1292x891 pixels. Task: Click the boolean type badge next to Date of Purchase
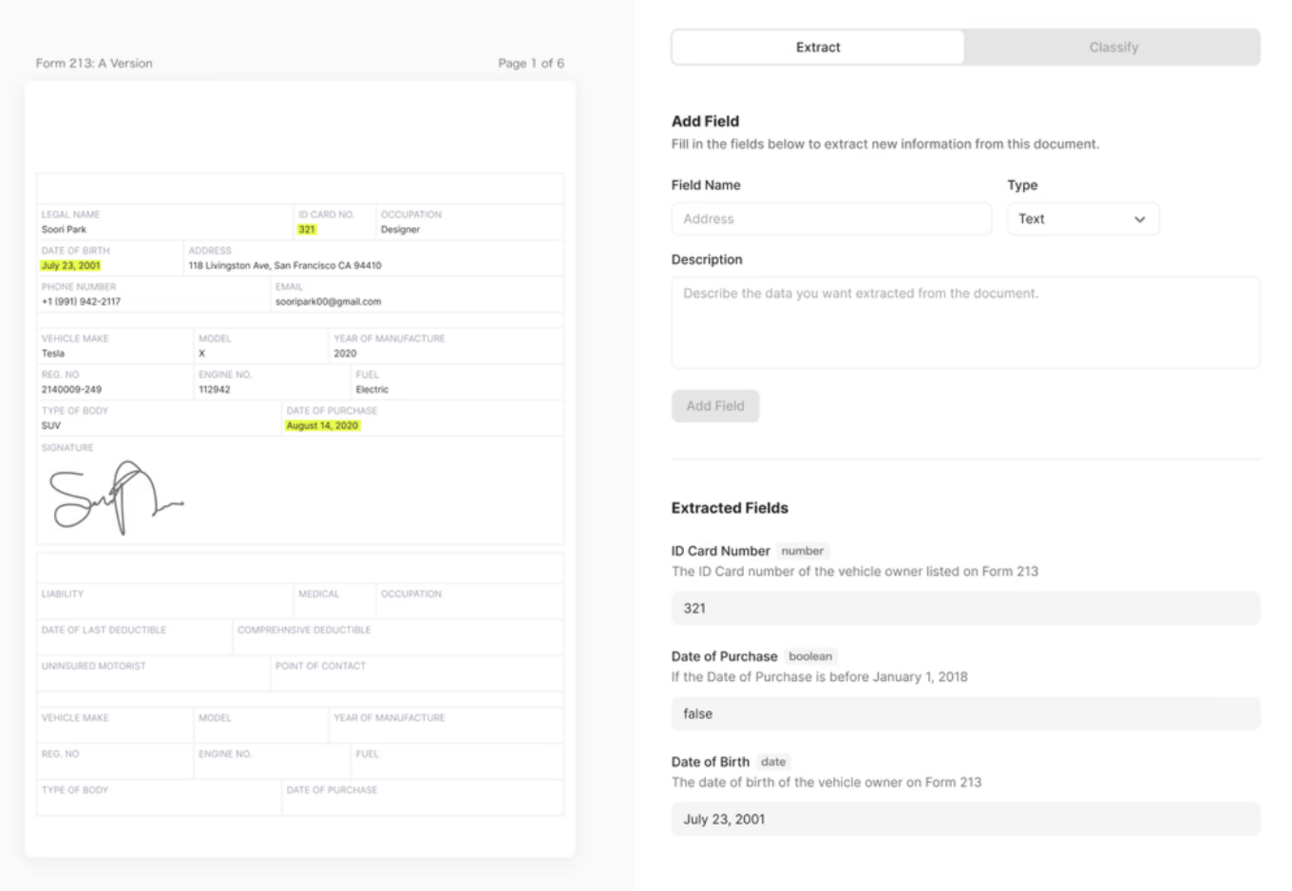point(810,657)
